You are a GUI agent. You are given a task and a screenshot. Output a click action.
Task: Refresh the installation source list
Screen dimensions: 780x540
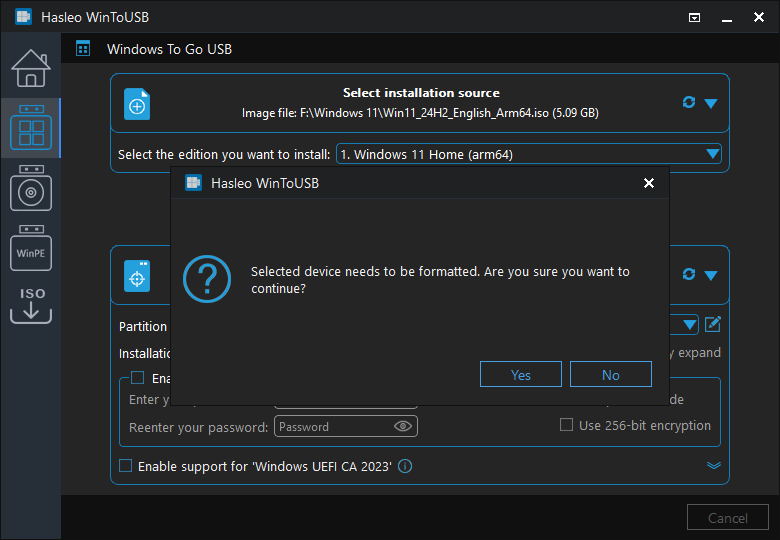point(688,103)
